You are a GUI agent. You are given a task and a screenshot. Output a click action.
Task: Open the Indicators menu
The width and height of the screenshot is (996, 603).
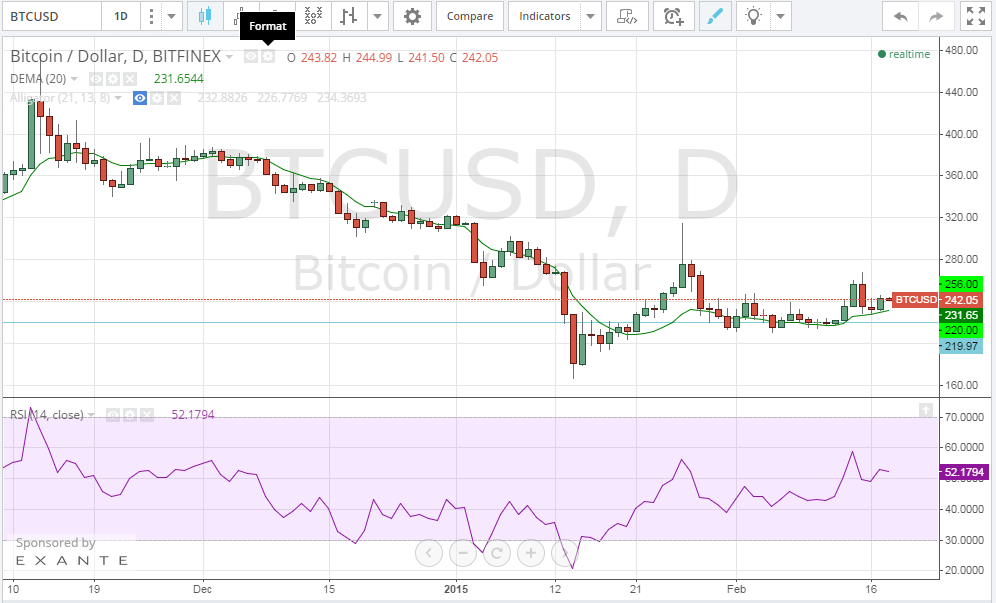point(544,16)
